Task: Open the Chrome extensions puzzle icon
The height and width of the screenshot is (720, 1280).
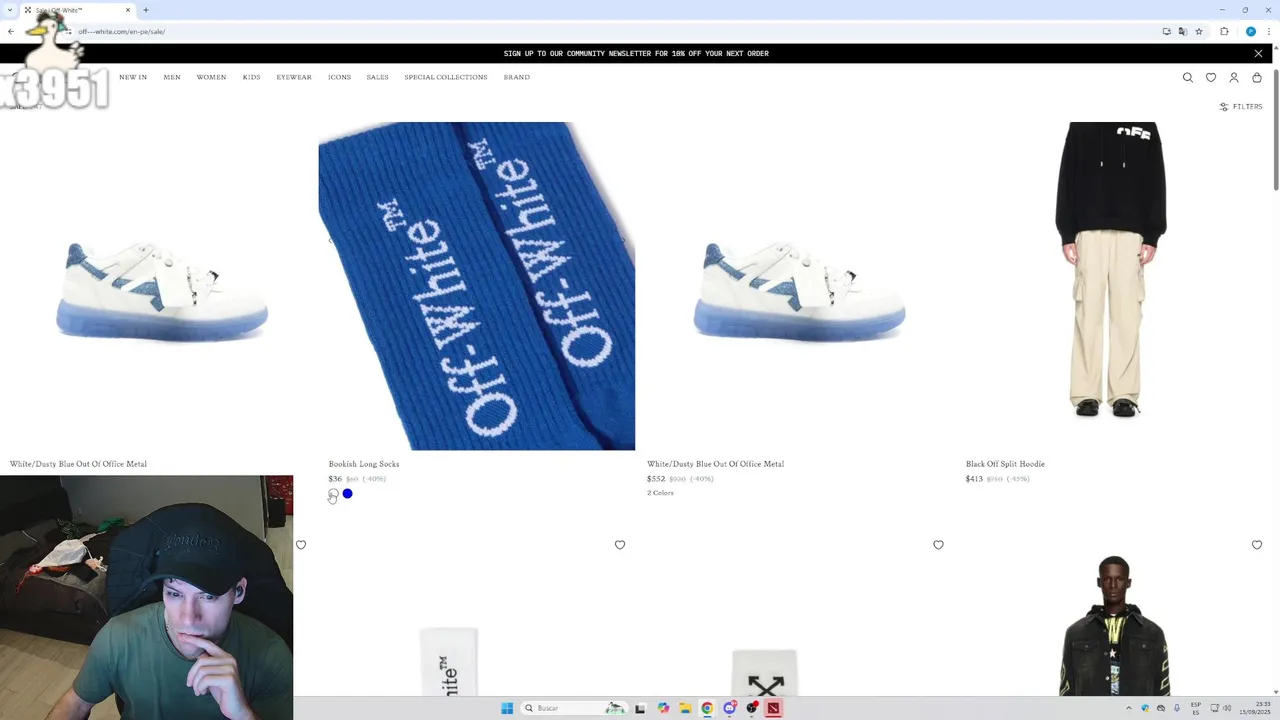Action: point(1224,31)
